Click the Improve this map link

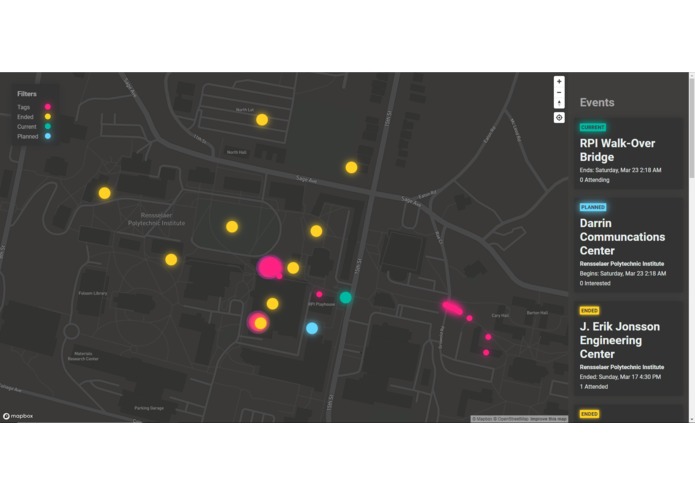549,419
